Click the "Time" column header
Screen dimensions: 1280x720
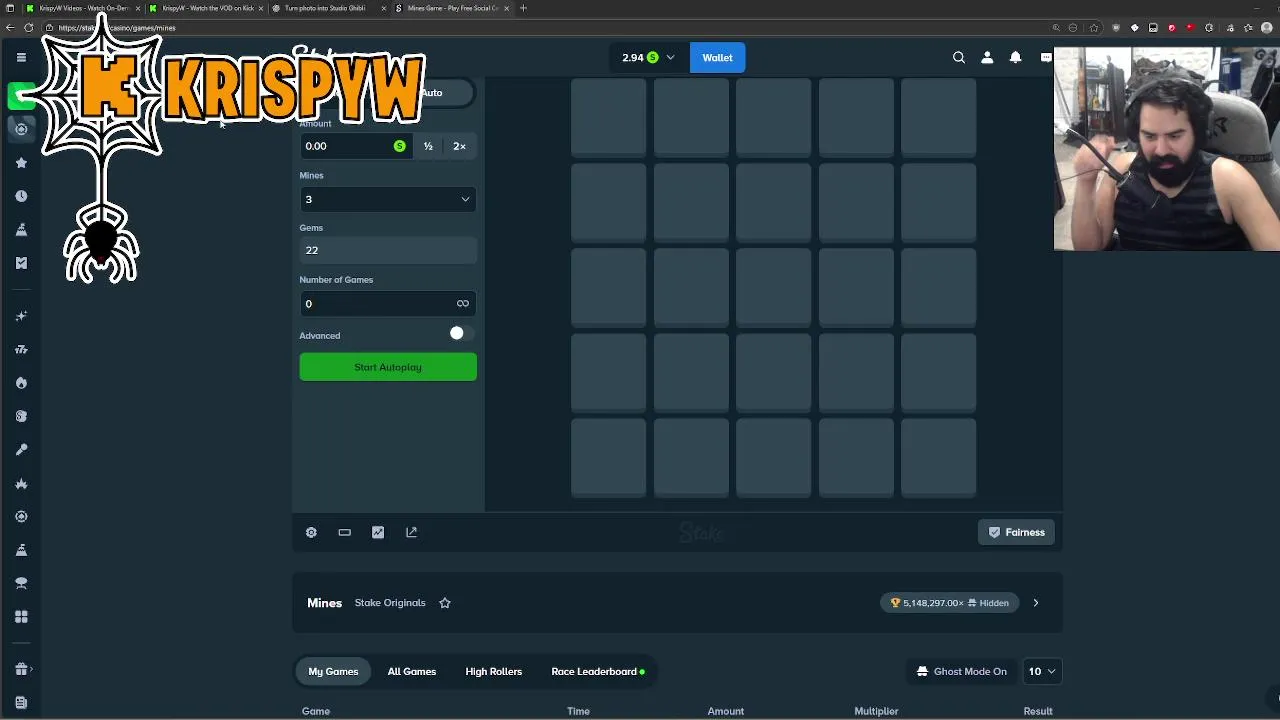point(578,711)
